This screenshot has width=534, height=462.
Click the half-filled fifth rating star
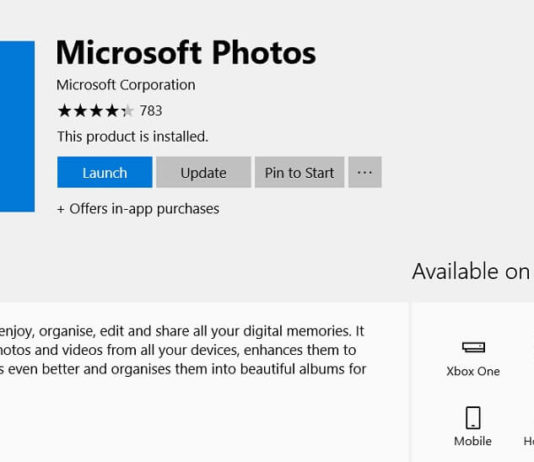point(127,111)
